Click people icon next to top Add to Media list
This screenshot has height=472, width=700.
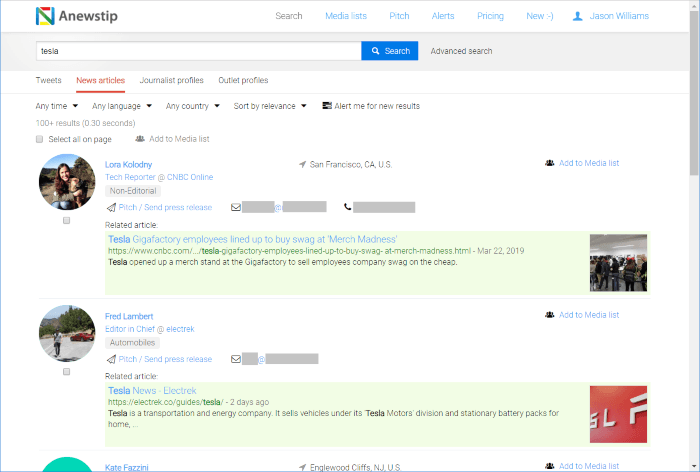pos(140,139)
